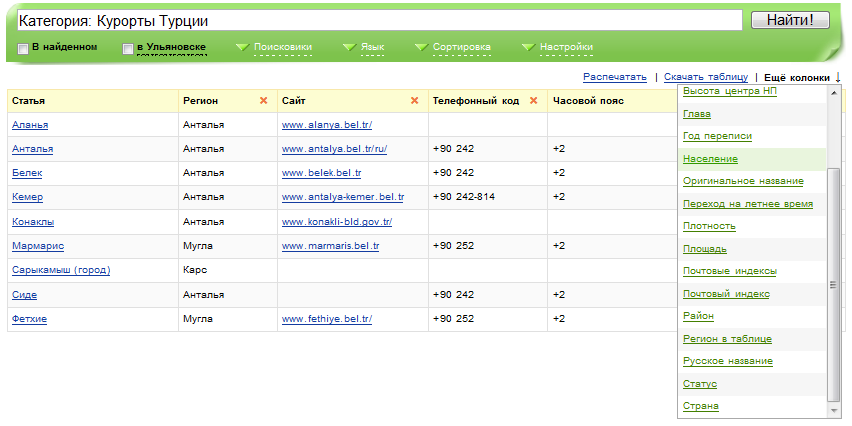The height and width of the screenshot is (426, 852).
Task: Open the Скачать таблицу link
Action: click(x=705, y=77)
